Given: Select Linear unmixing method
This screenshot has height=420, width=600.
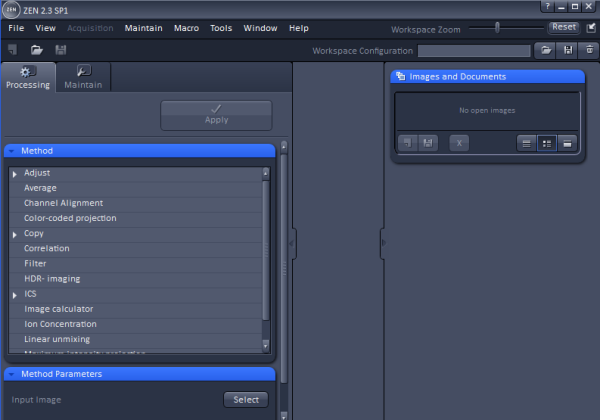Looking at the screenshot, I should (135, 339).
